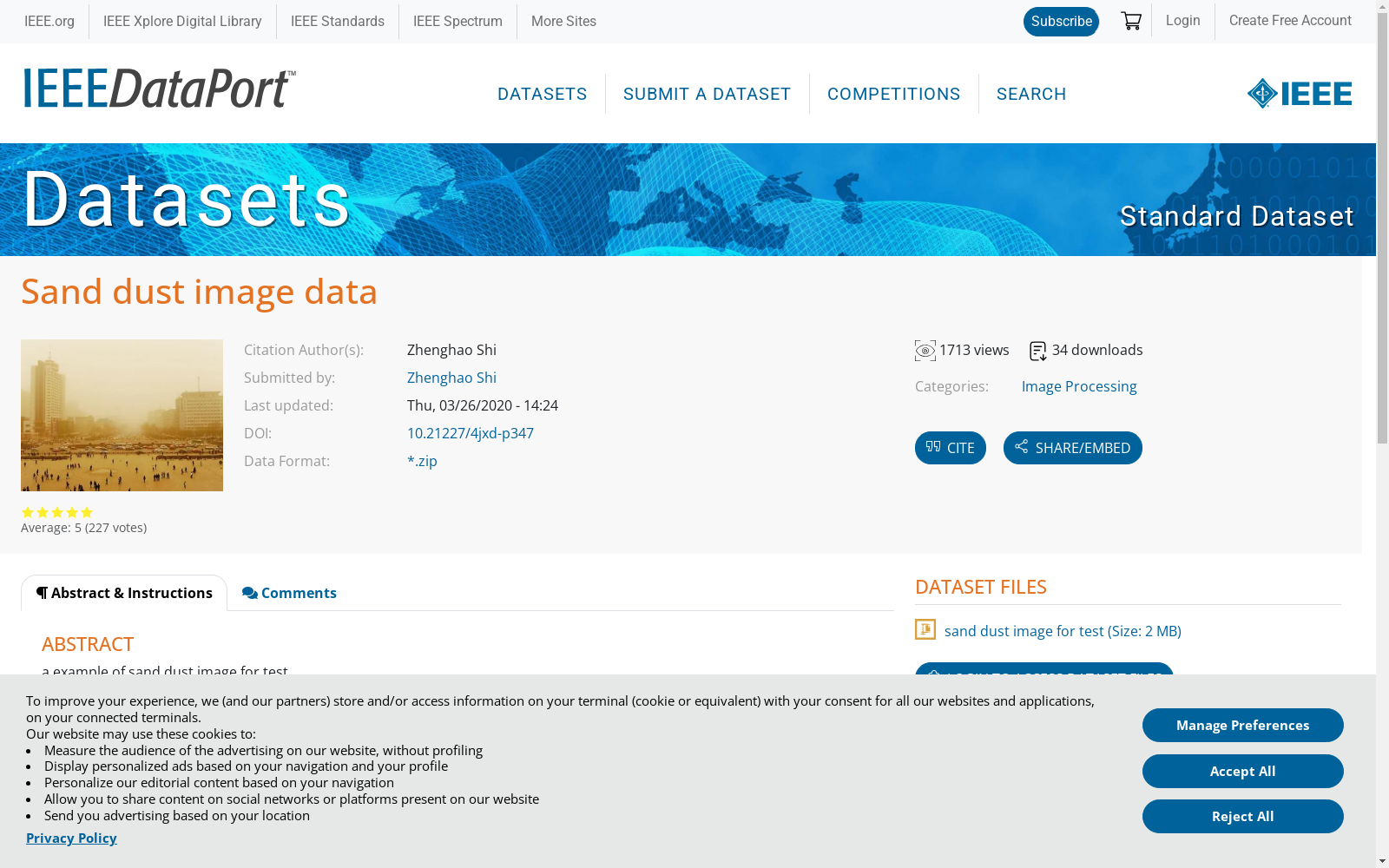Open the sand dust image thumbnail
Viewport: 1389px width, 868px height.
point(122,415)
